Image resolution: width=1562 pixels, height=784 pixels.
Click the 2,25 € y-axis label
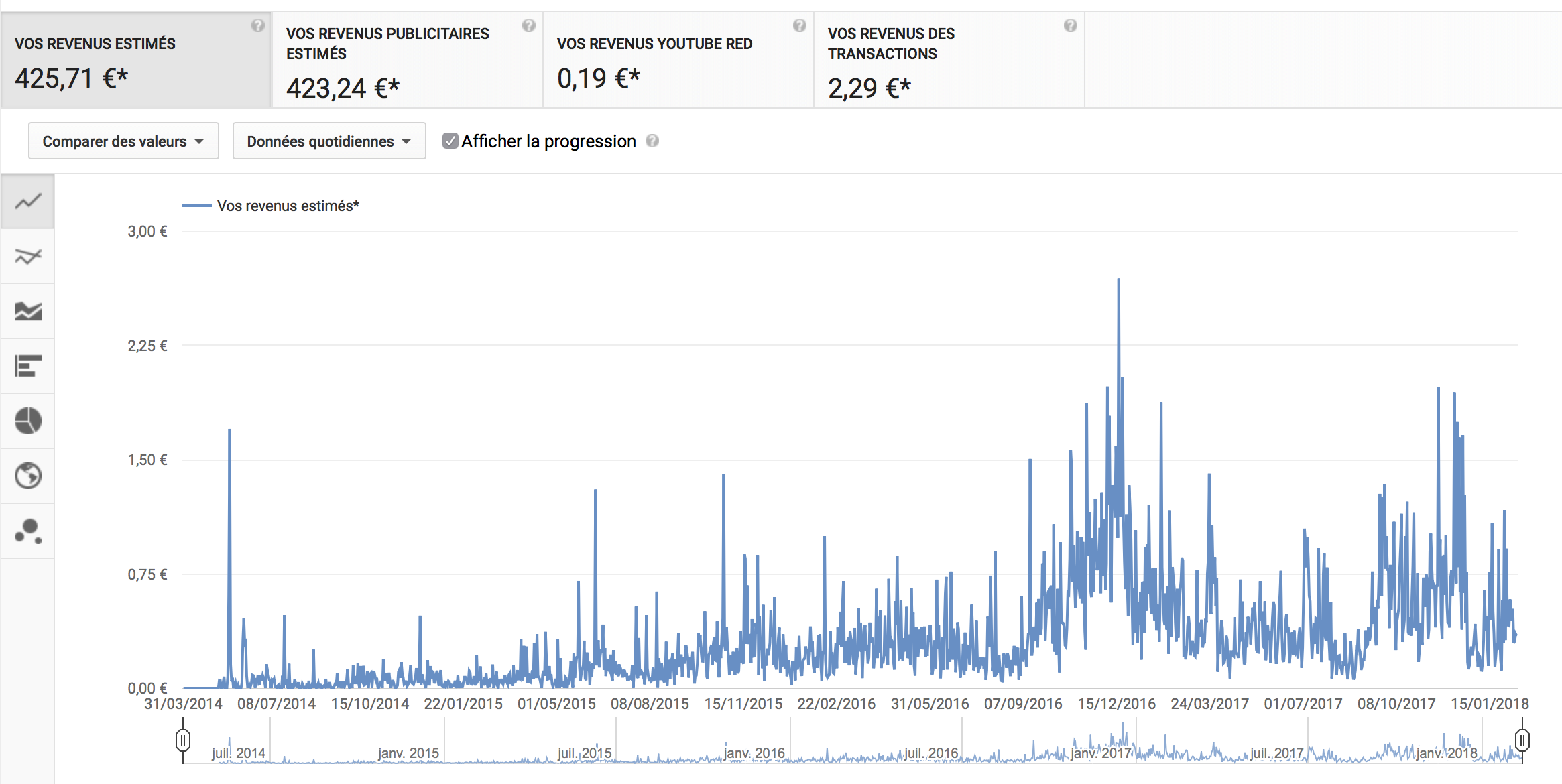147,346
